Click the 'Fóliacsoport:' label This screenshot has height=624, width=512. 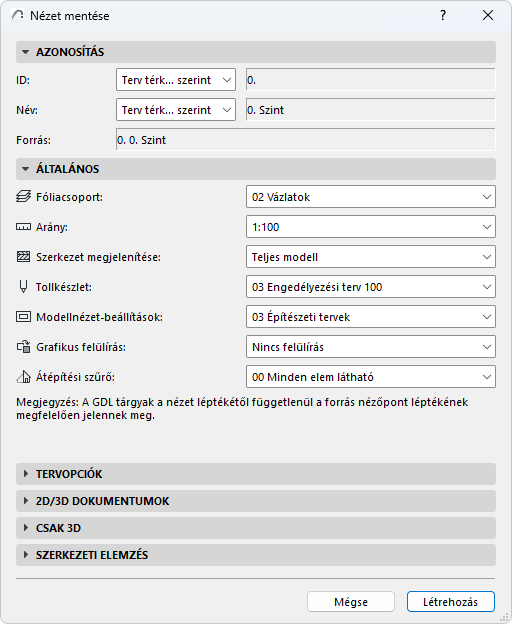point(69,197)
